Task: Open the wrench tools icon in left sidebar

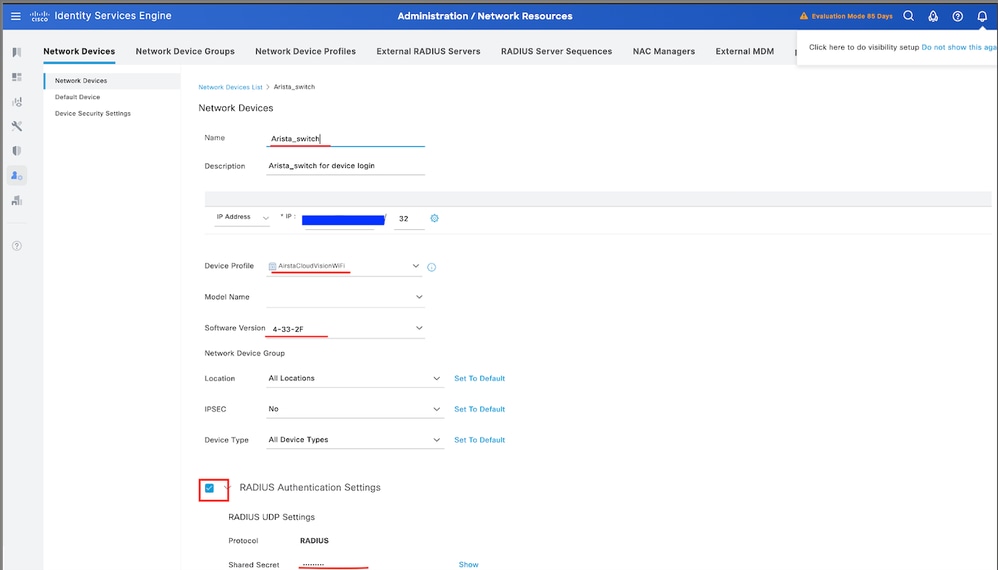Action: (x=16, y=126)
